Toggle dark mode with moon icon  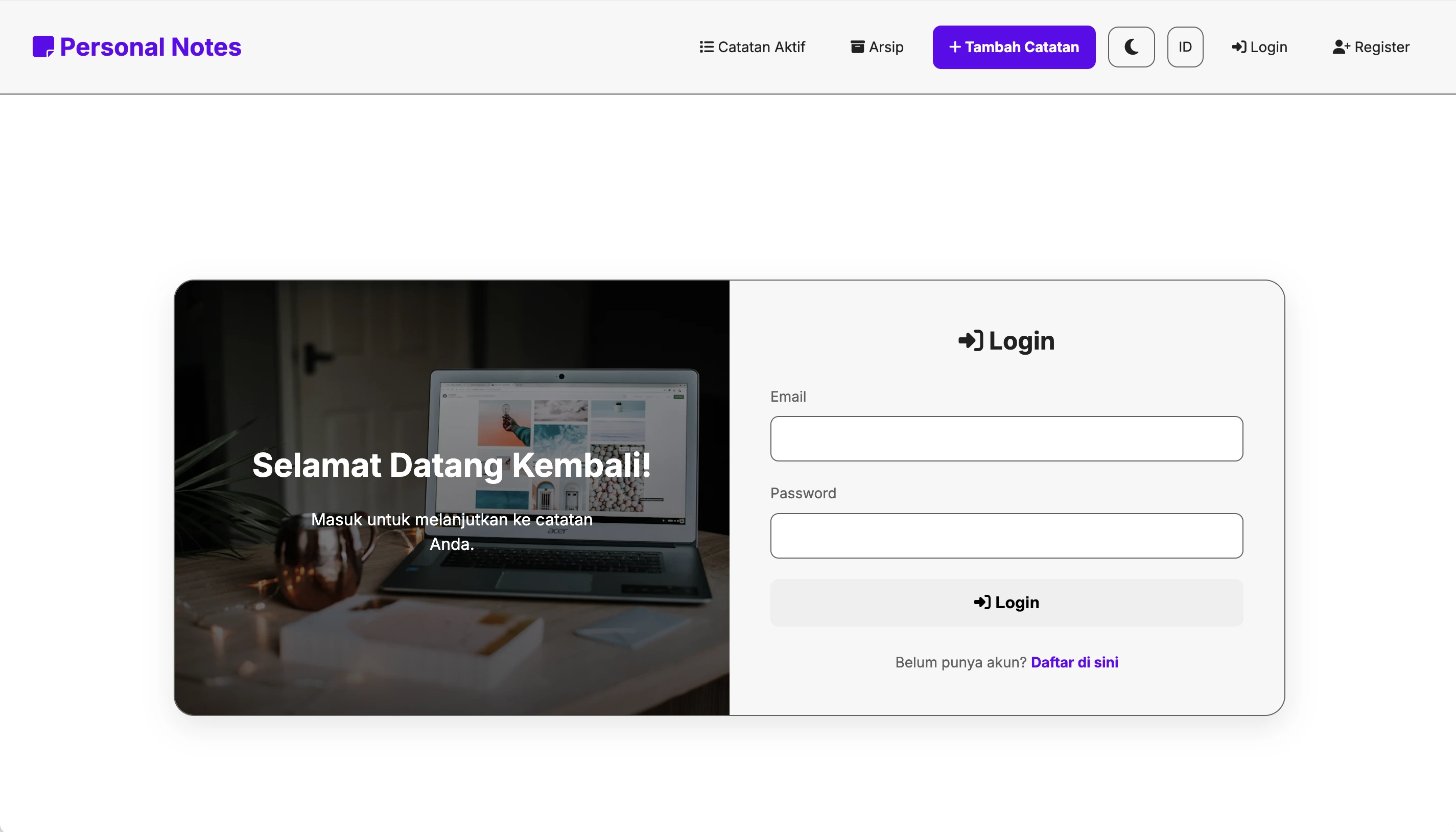1131,47
